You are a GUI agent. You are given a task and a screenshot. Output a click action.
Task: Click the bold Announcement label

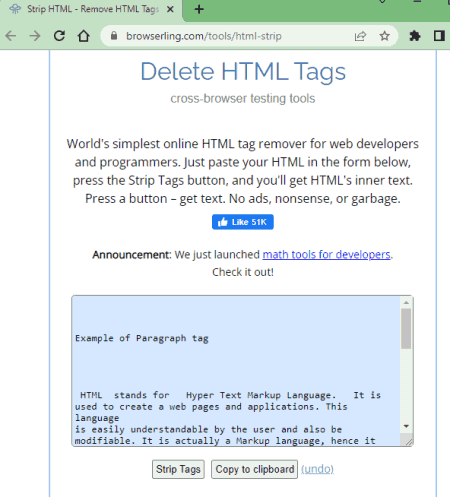tap(131, 255)
